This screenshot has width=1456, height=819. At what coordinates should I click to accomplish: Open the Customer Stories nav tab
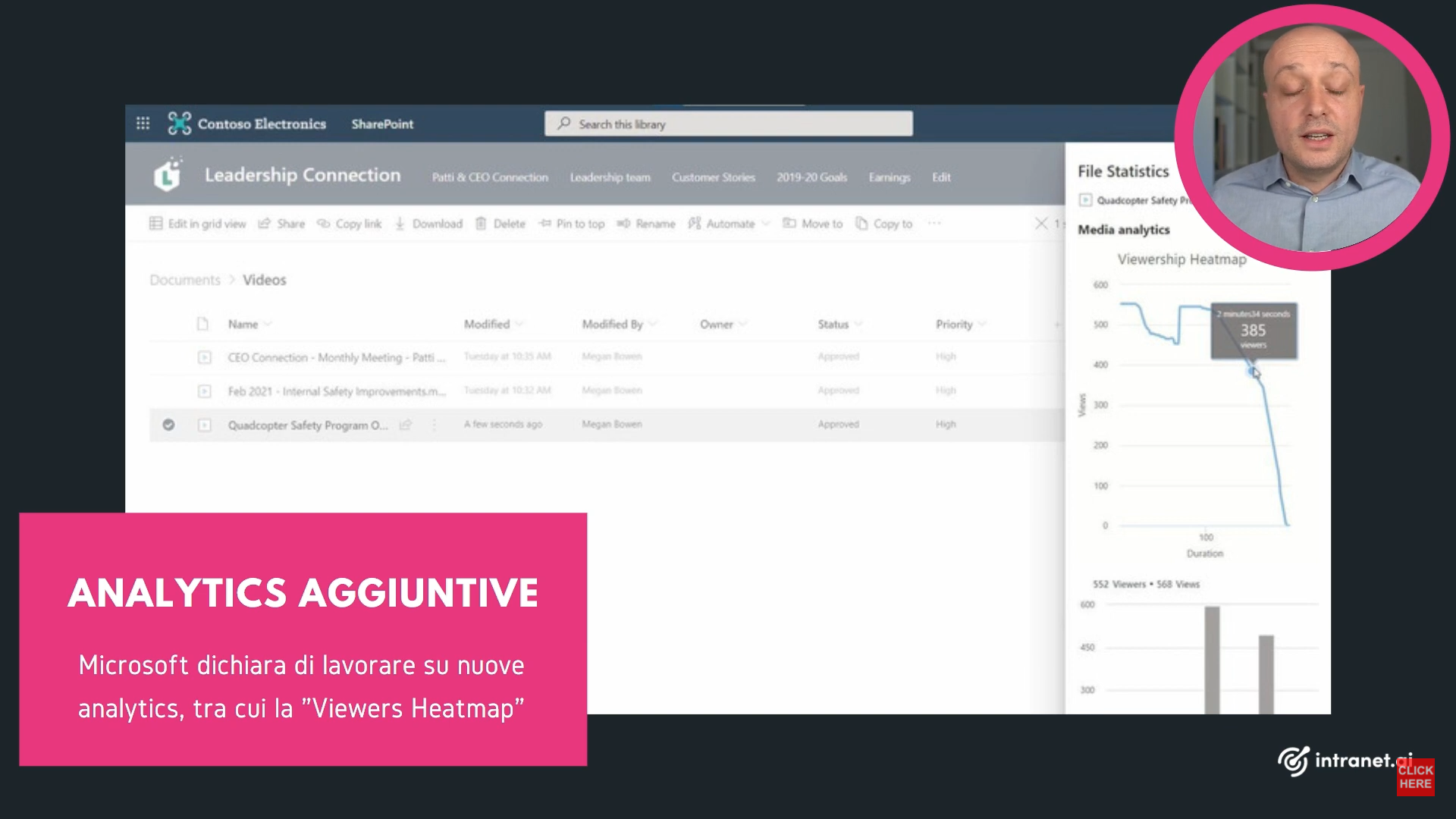pos(714,177)
